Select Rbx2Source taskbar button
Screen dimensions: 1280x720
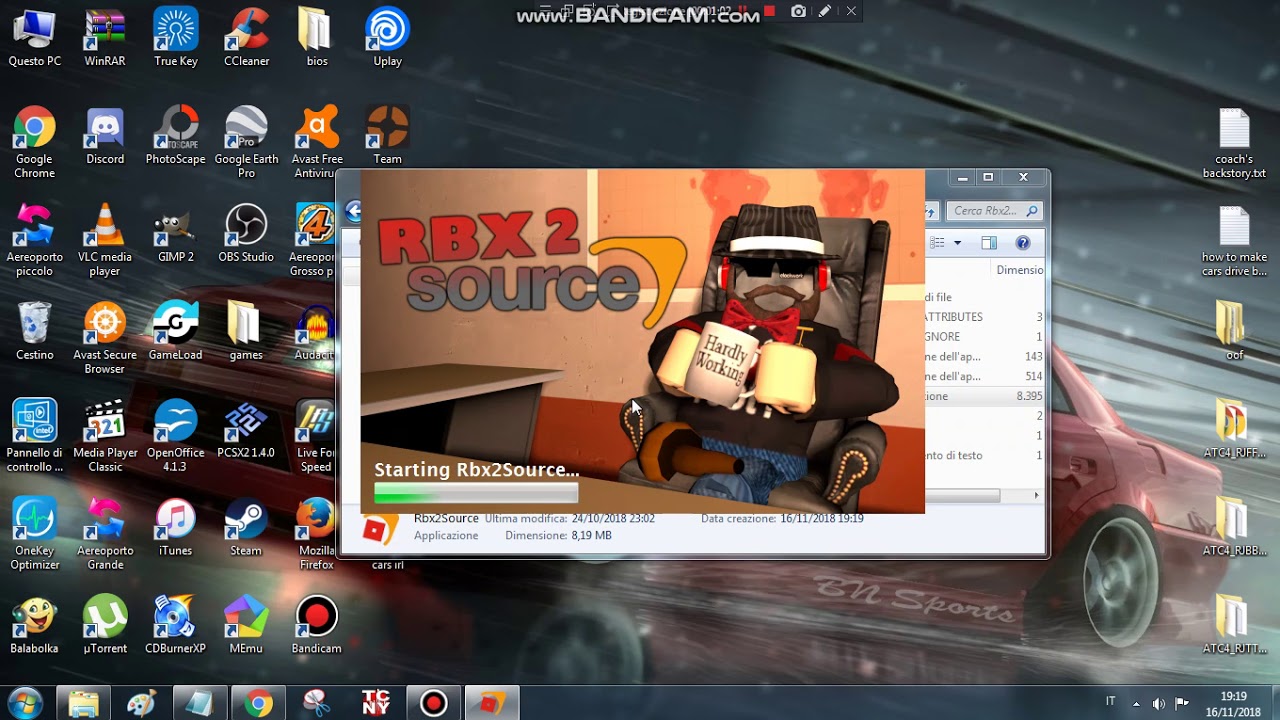492,703
